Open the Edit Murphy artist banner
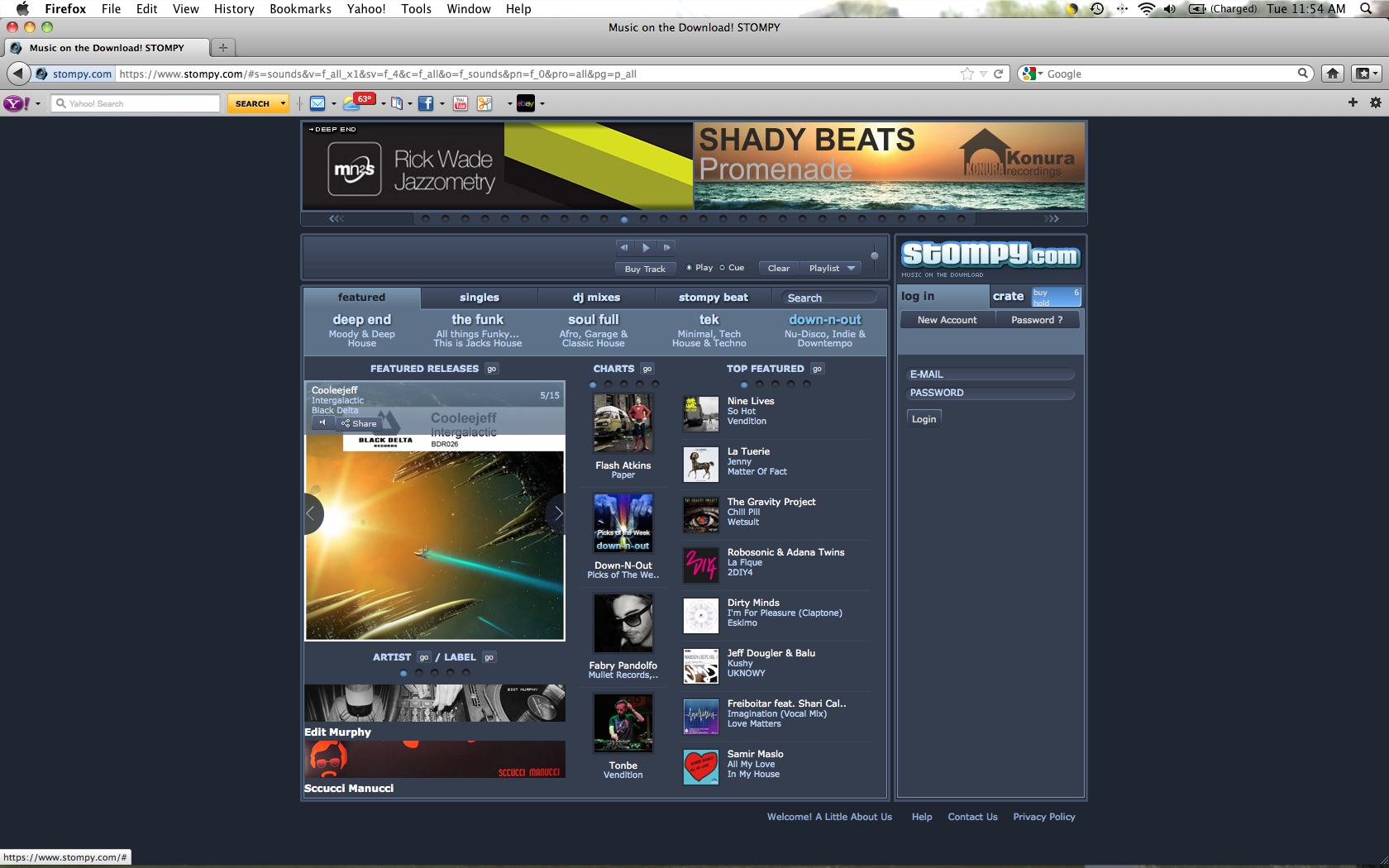The height and width of the screenshot is (868, 1389). tap(435, 703)
